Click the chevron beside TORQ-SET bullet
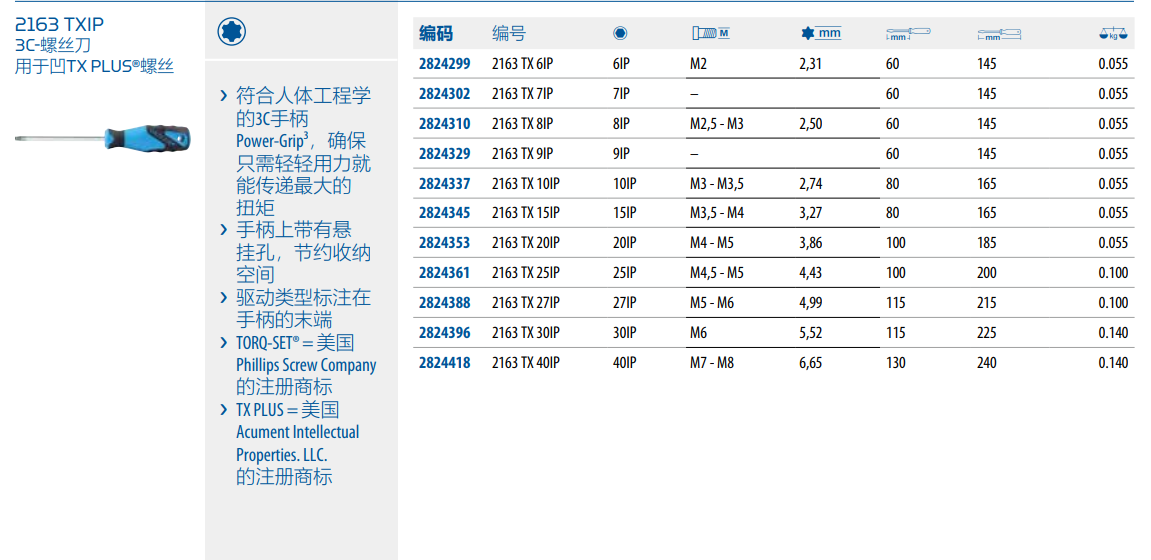Screen dimensions: 1151x560 [x=223, y=343]
